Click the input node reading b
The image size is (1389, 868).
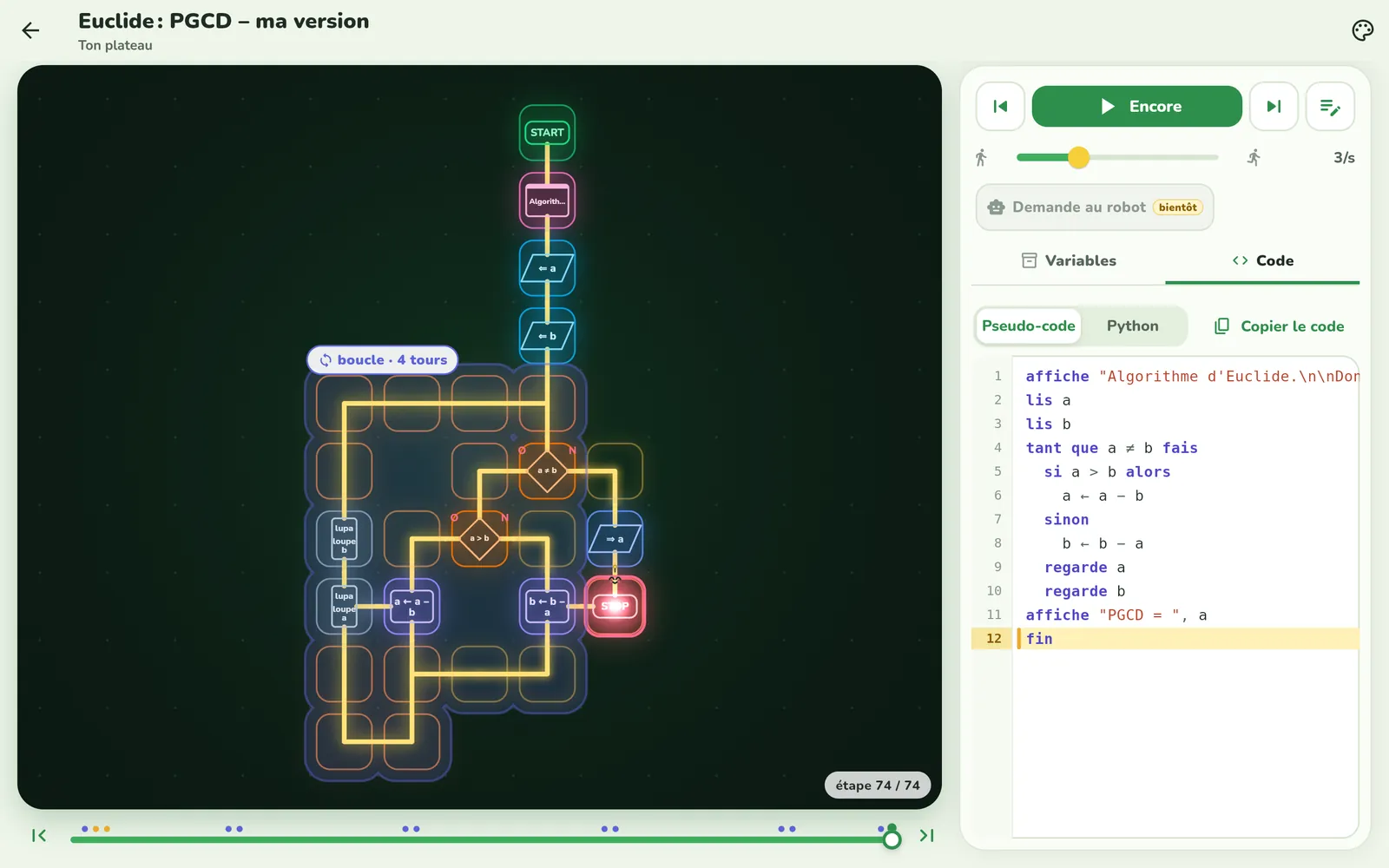pyautogui.click(x=547, y=336)
